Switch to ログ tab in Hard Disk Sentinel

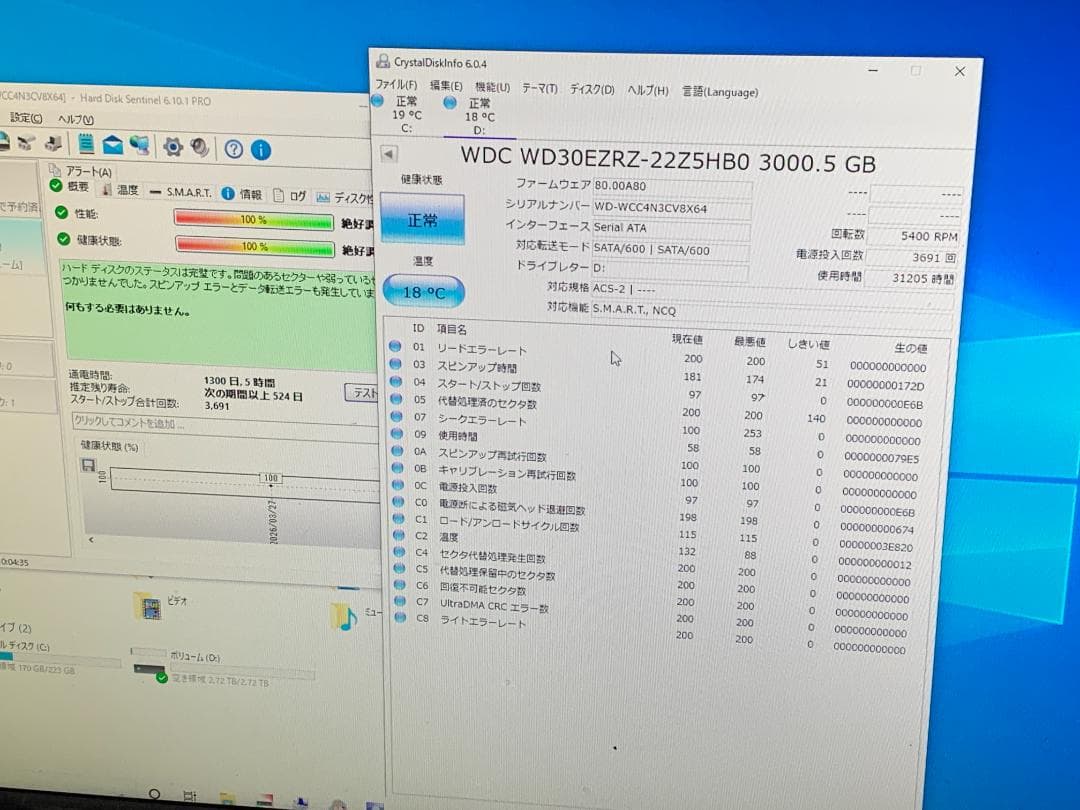(289, 196)
